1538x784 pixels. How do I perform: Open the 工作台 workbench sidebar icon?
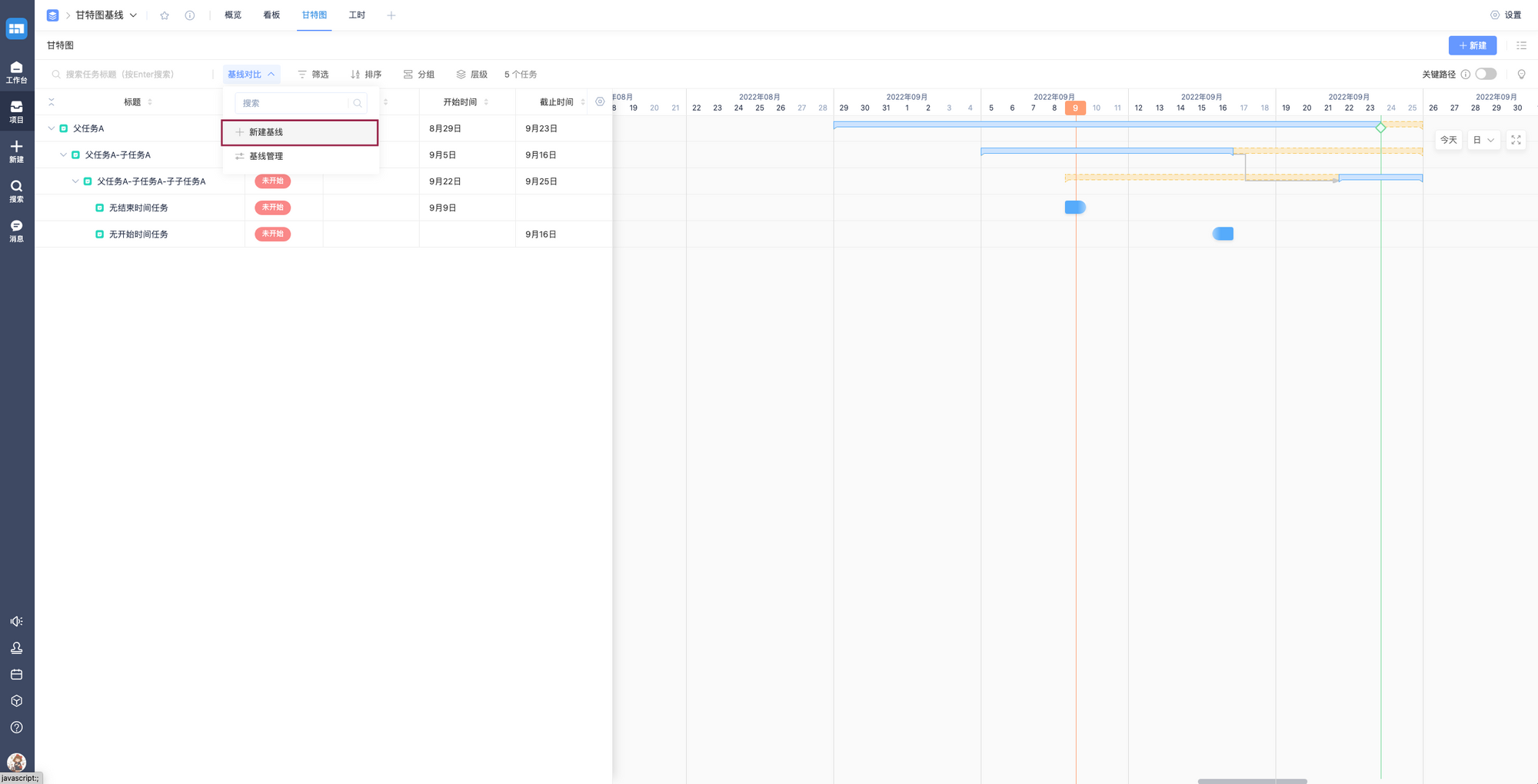pos(16,71)
